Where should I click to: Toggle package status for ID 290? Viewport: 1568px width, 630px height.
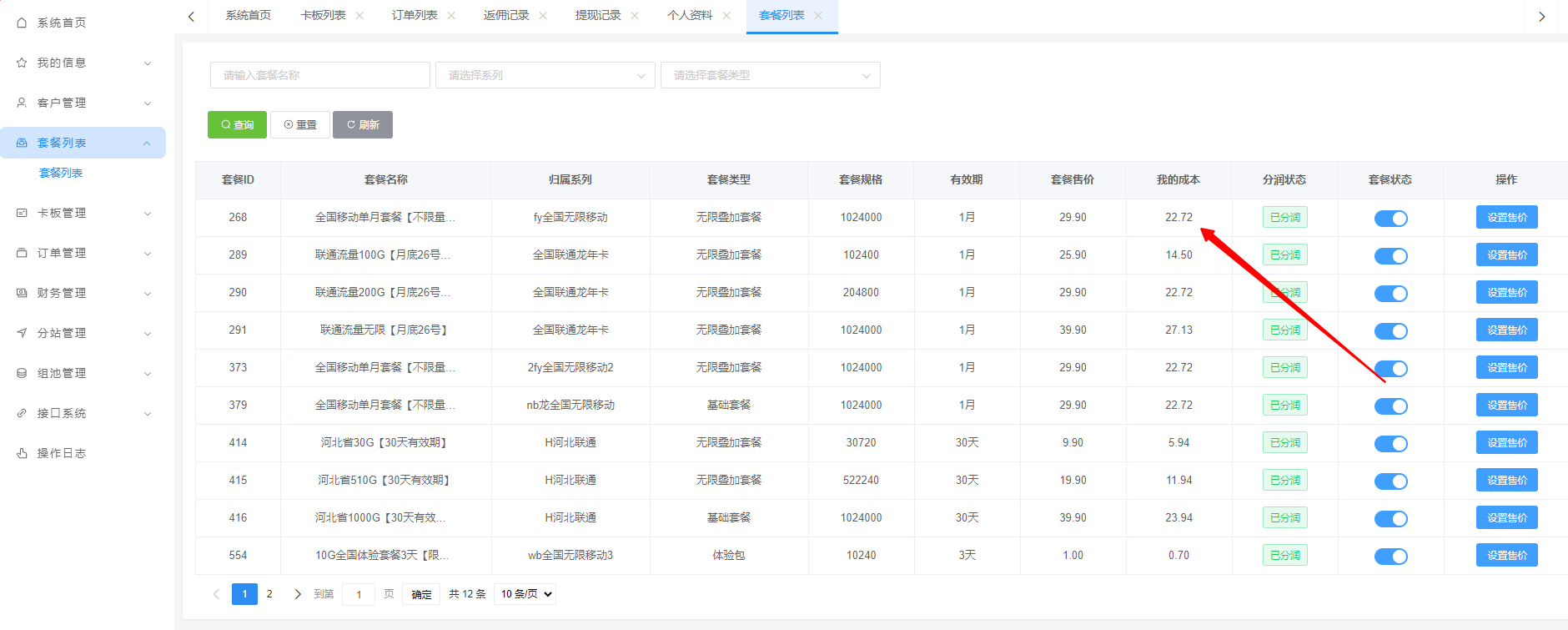point(1390,293)
